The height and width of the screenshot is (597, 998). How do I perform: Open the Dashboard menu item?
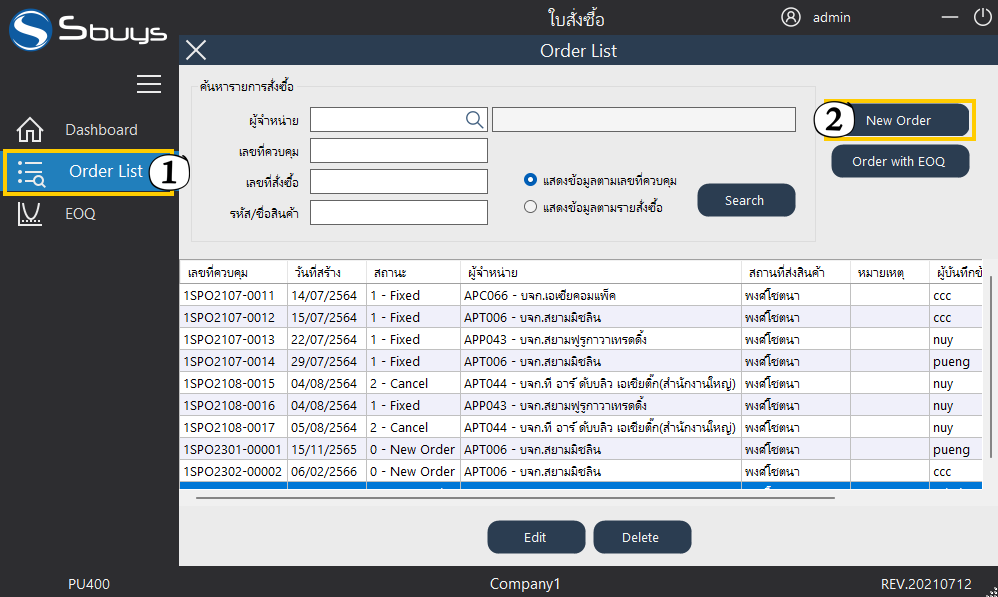pyautogui.click(x=101, y=130)
